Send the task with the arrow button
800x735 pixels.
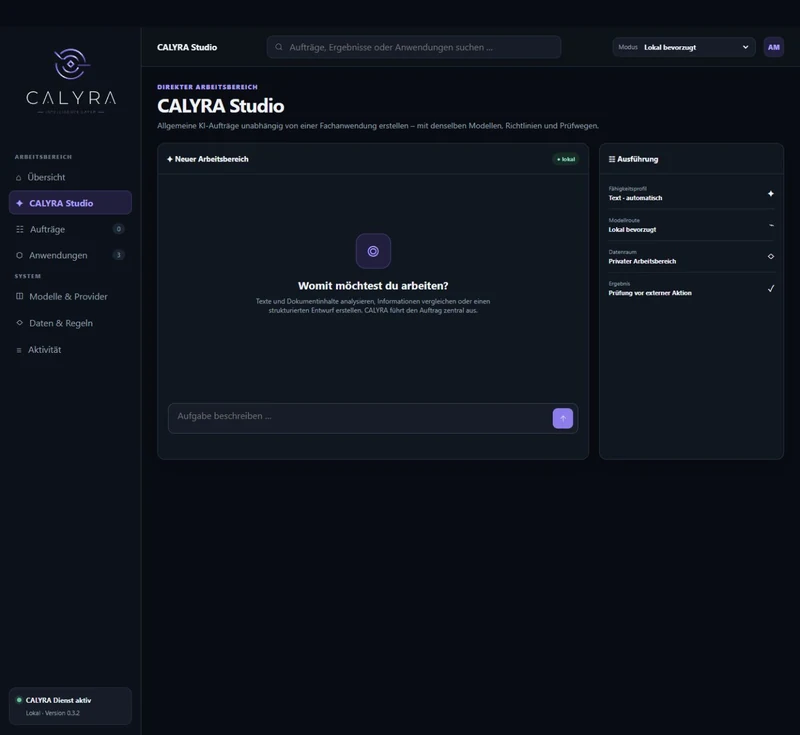[563, 418]
